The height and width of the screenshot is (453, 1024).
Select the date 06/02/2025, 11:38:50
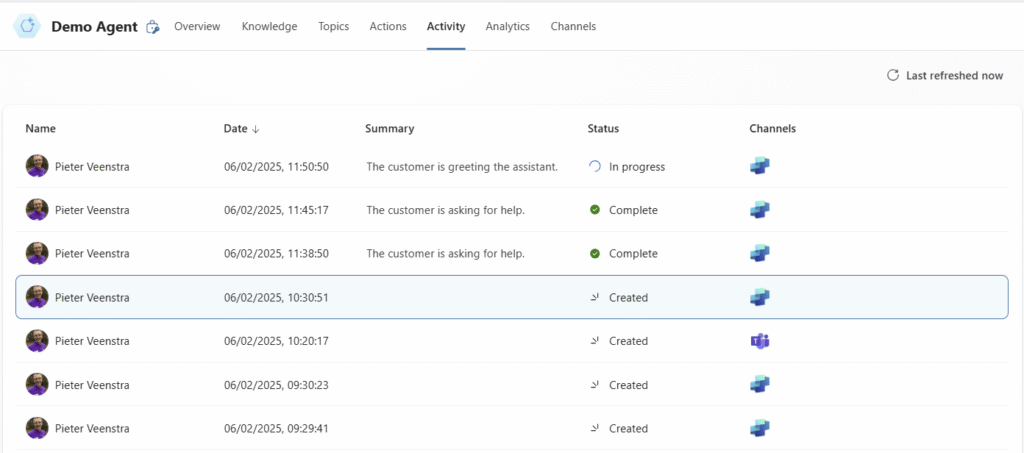pyautogui.click(x=276, y=253)
